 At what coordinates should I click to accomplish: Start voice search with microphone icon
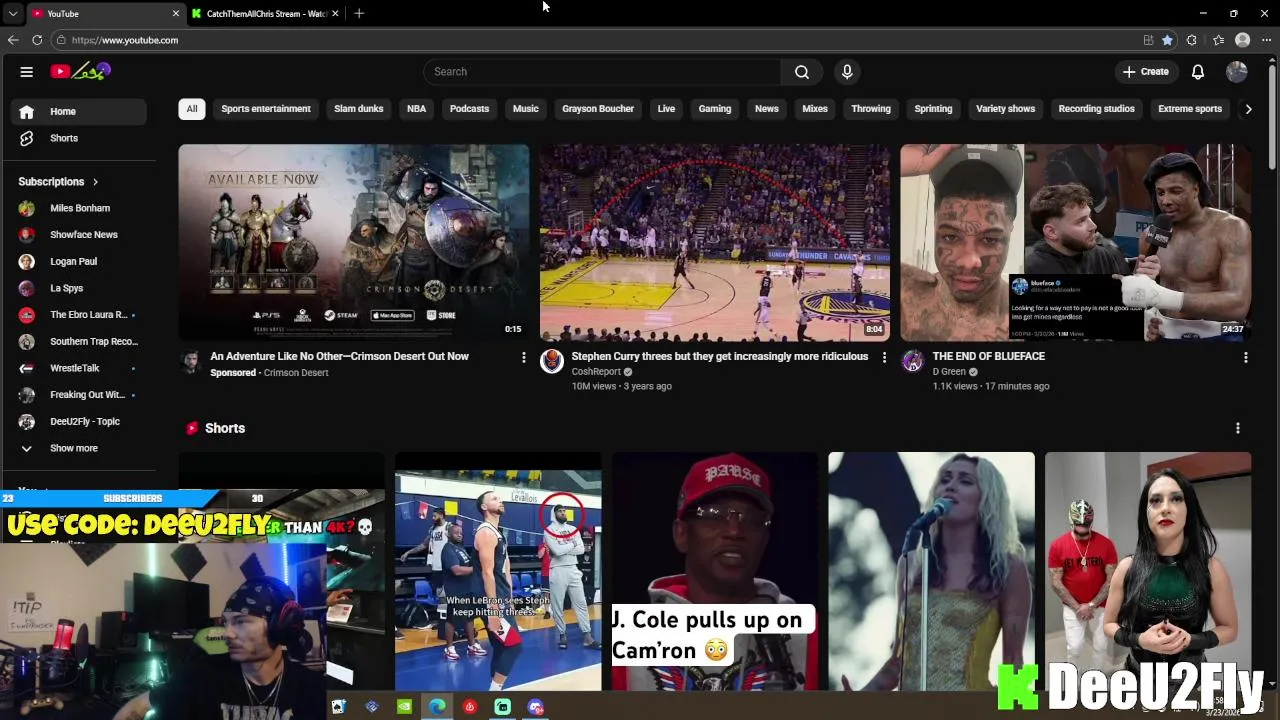(847, 72)
